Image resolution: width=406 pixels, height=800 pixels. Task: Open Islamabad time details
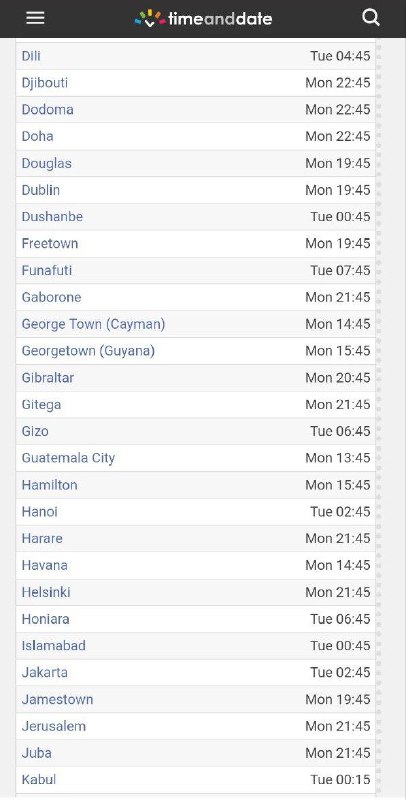coord(54,645)
